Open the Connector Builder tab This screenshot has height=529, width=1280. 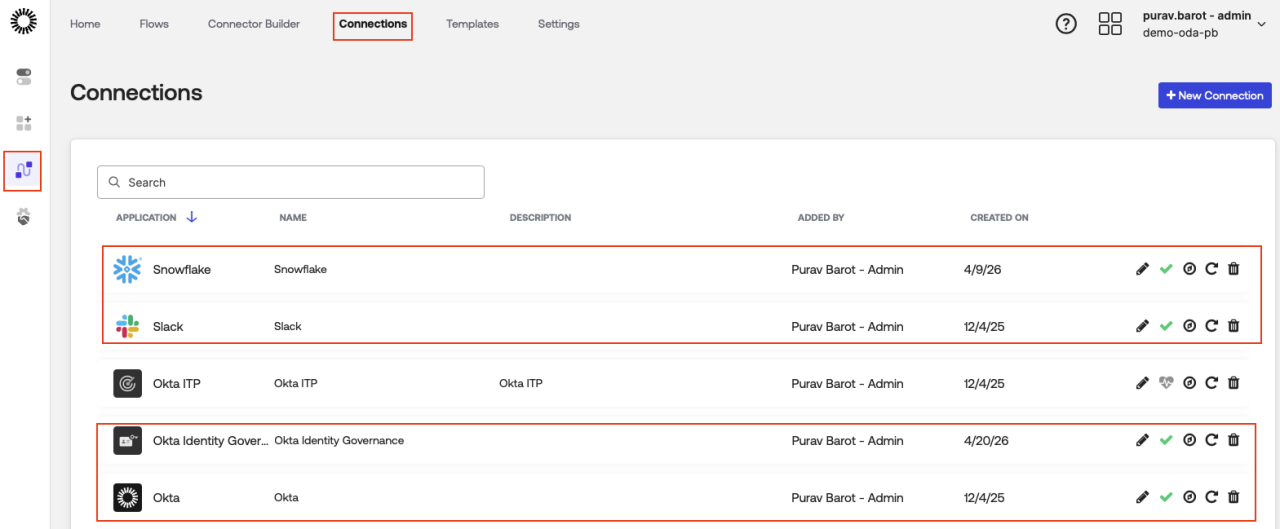point(254,24)
